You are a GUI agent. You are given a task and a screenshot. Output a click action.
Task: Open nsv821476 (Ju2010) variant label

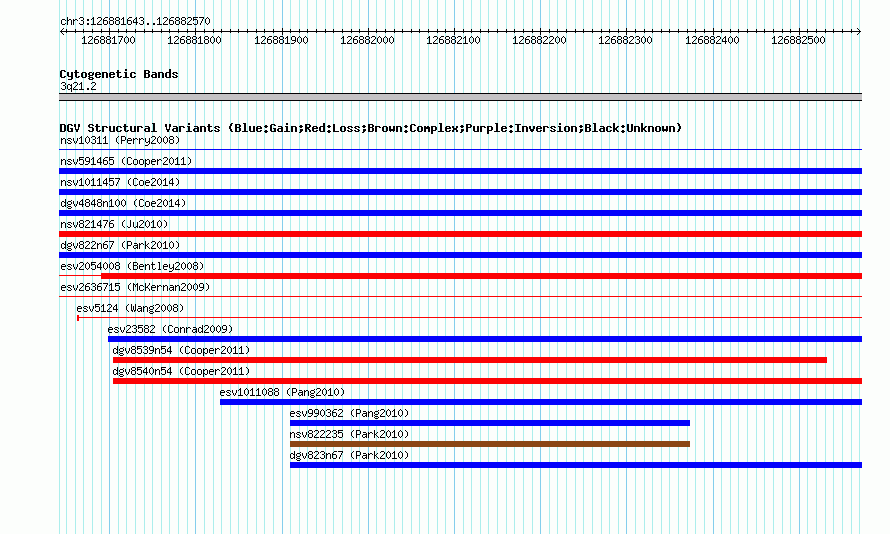coord(114,224)
